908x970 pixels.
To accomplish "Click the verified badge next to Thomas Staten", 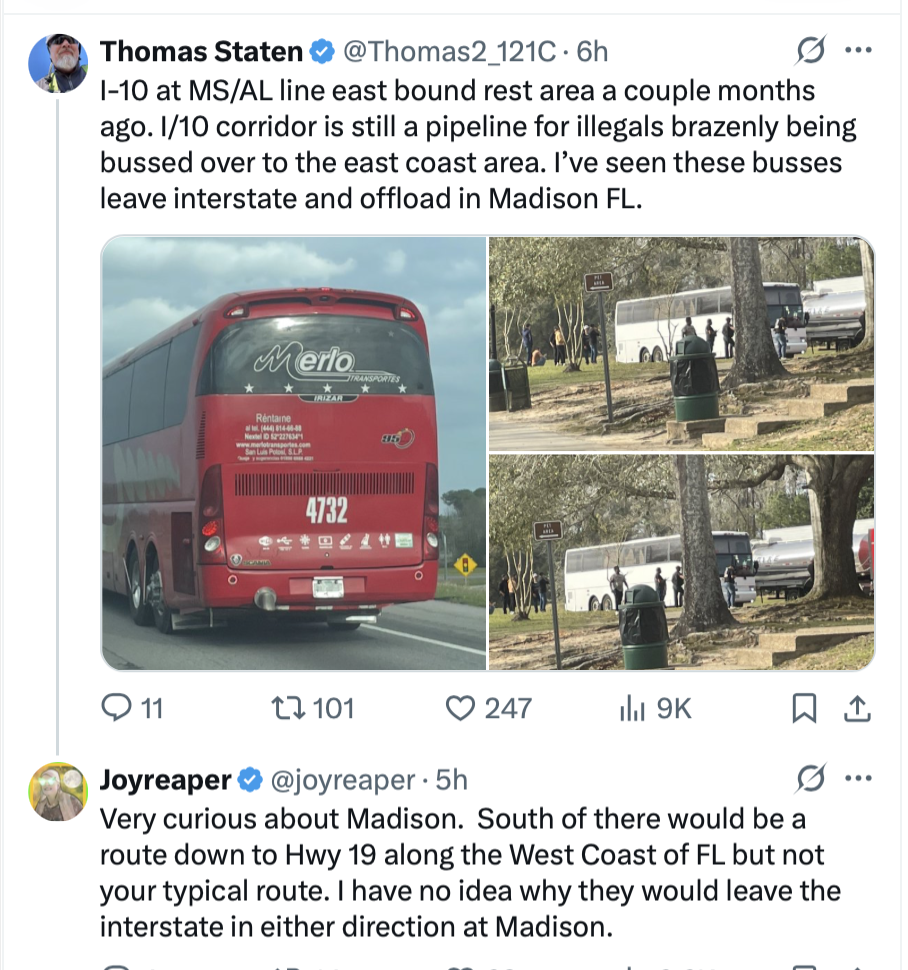I will point(321,51).
